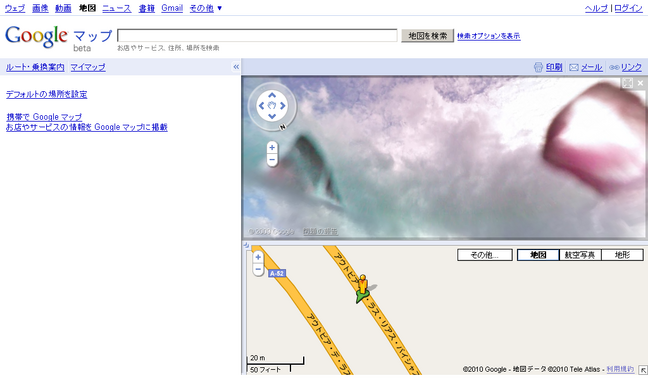
Task: Zoom out the Street View panorama
Action: [272, 160]
